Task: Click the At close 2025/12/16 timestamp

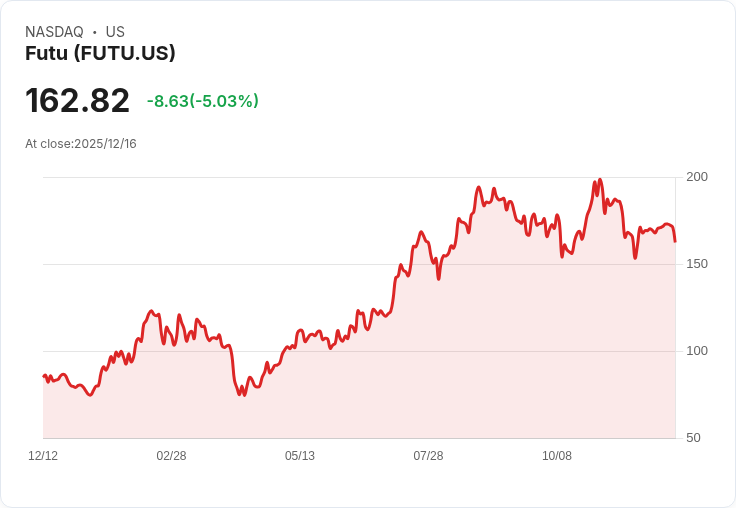Action: [81, 144]
